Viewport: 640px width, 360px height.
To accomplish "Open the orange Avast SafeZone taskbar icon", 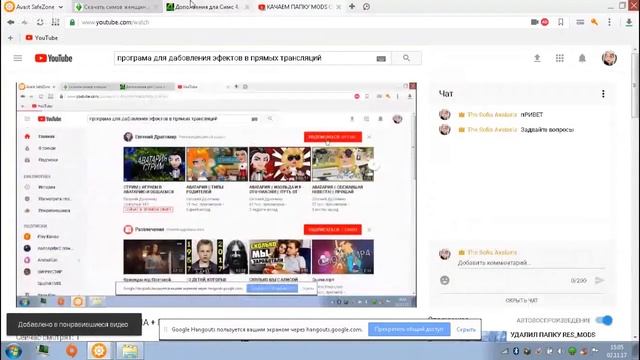I will click(99, 351).
